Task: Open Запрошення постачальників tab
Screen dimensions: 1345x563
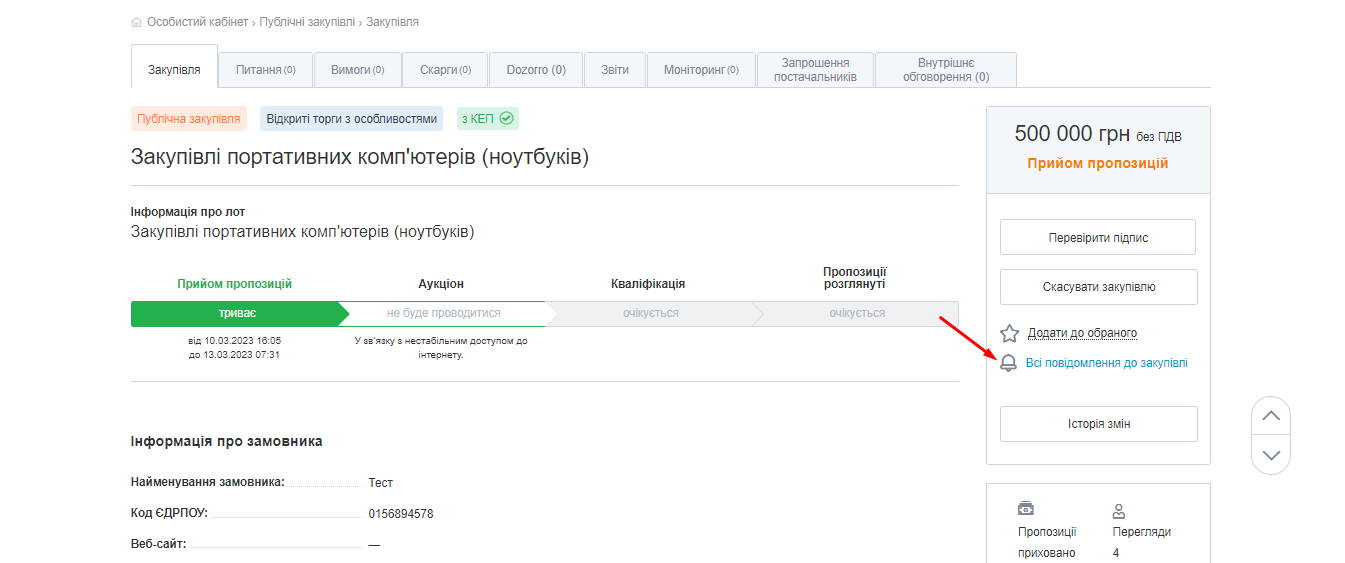Action: tap(815, 70)
